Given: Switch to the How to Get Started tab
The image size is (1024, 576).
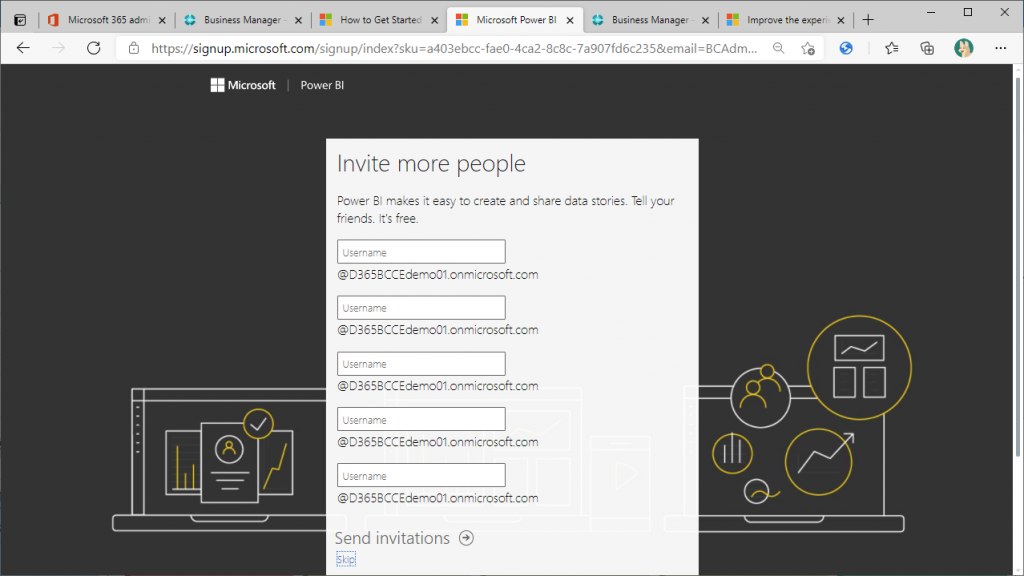Looking at the screenshot, I should [380, 20].
